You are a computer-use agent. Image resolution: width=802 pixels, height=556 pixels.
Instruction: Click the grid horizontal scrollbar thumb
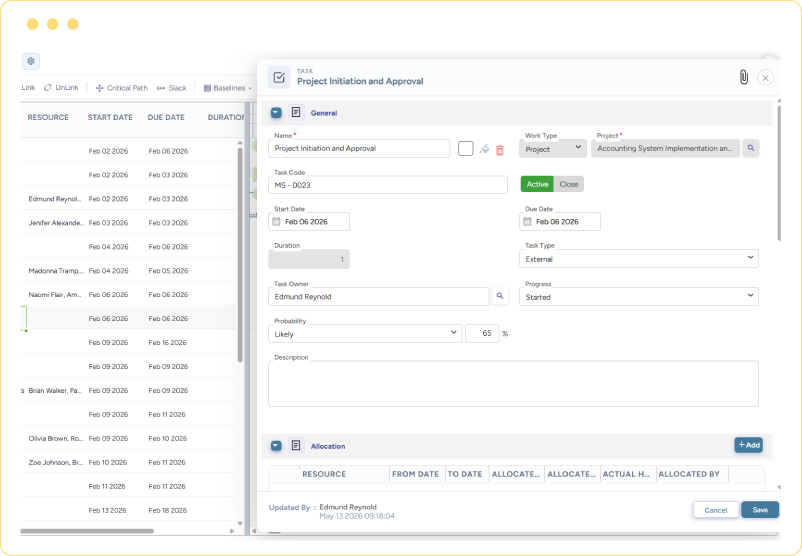[87, 531]
